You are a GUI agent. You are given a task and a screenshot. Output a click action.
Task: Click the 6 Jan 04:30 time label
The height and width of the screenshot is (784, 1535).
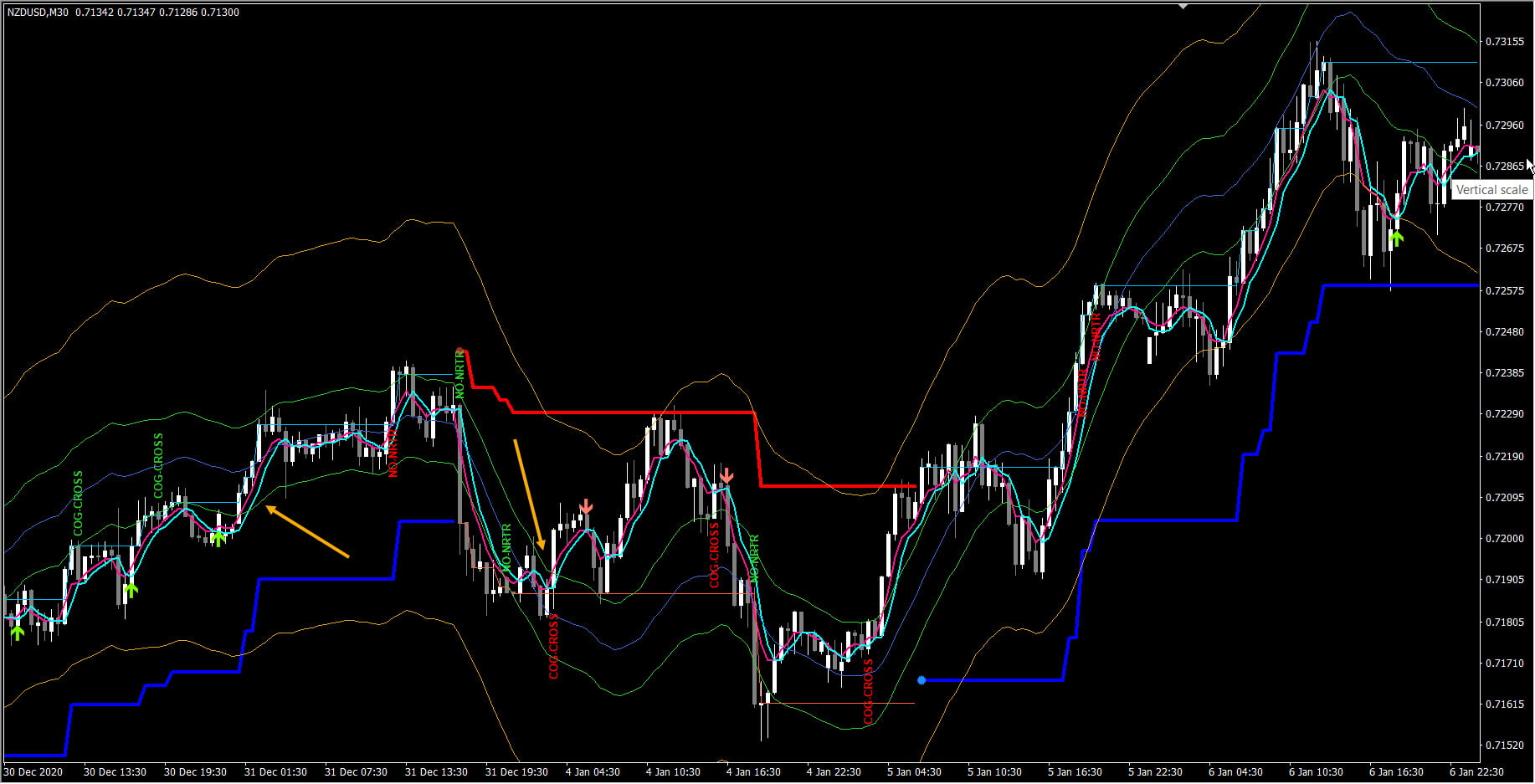1235,772
